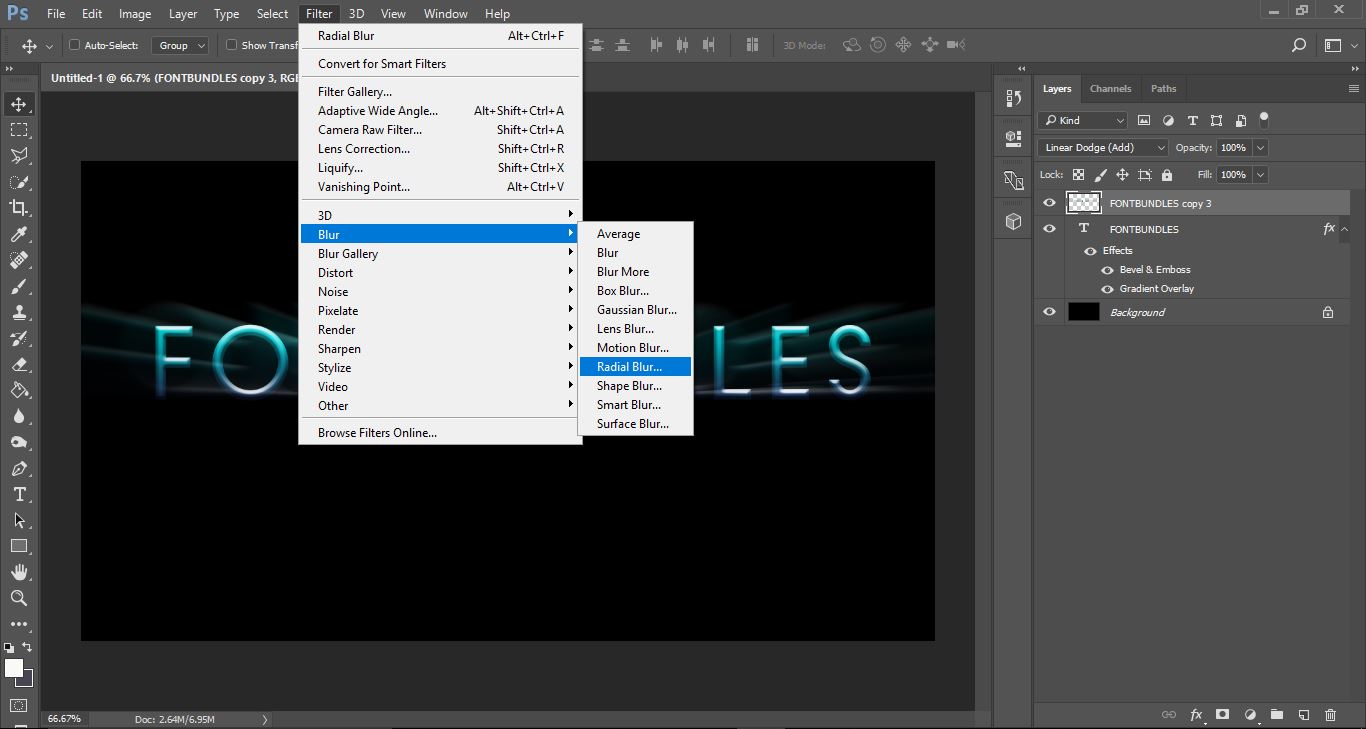Hide the FONTBUNDLES text layer
Image resolution: width=1366 pixels, height=729 pixels.
pos(1049,229)
